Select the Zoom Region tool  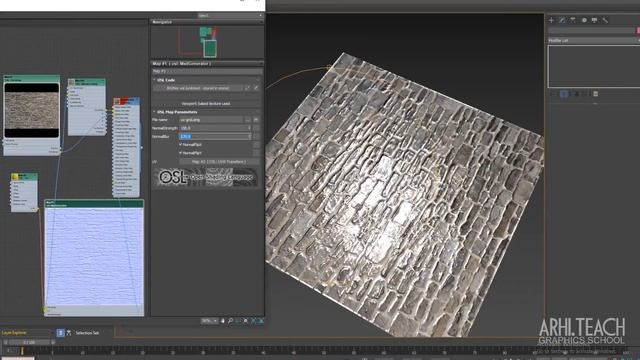(238, 321)
